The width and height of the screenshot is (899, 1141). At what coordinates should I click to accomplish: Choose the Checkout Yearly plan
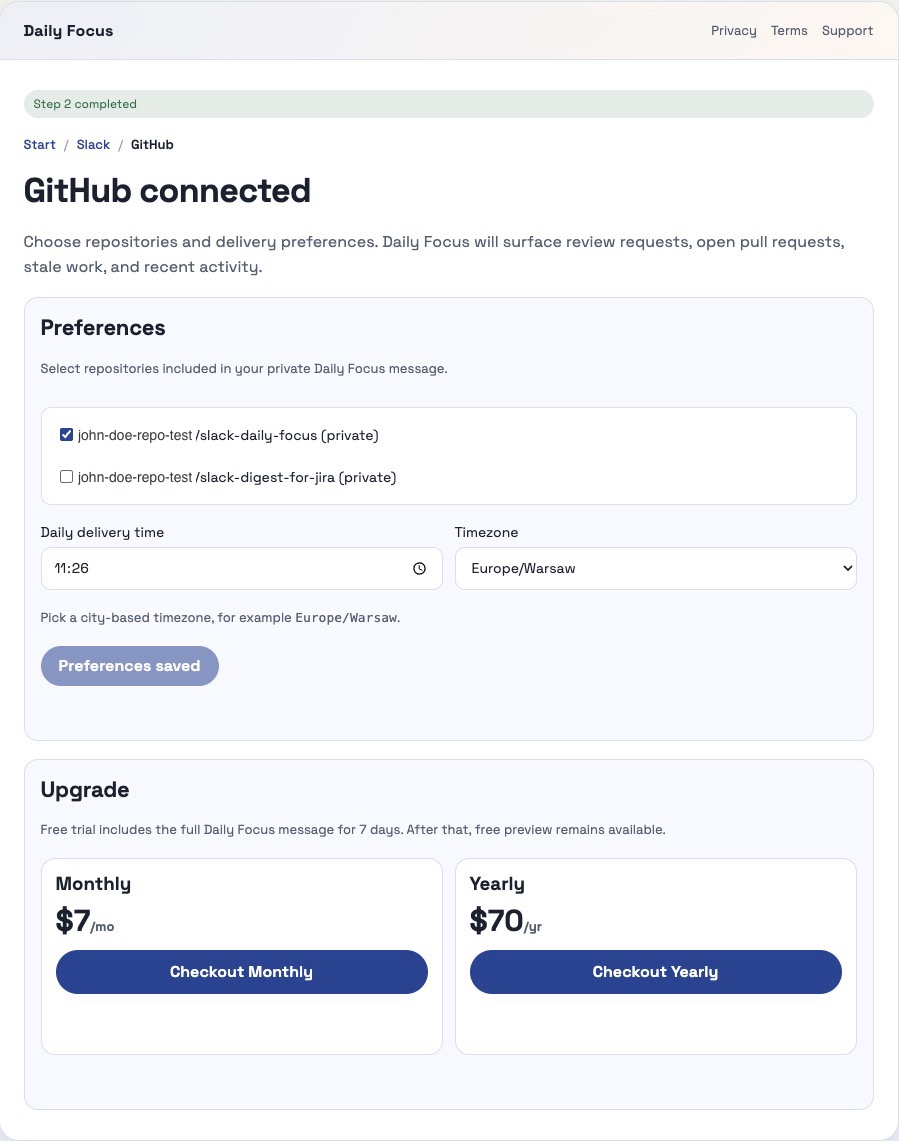point(655,971)
